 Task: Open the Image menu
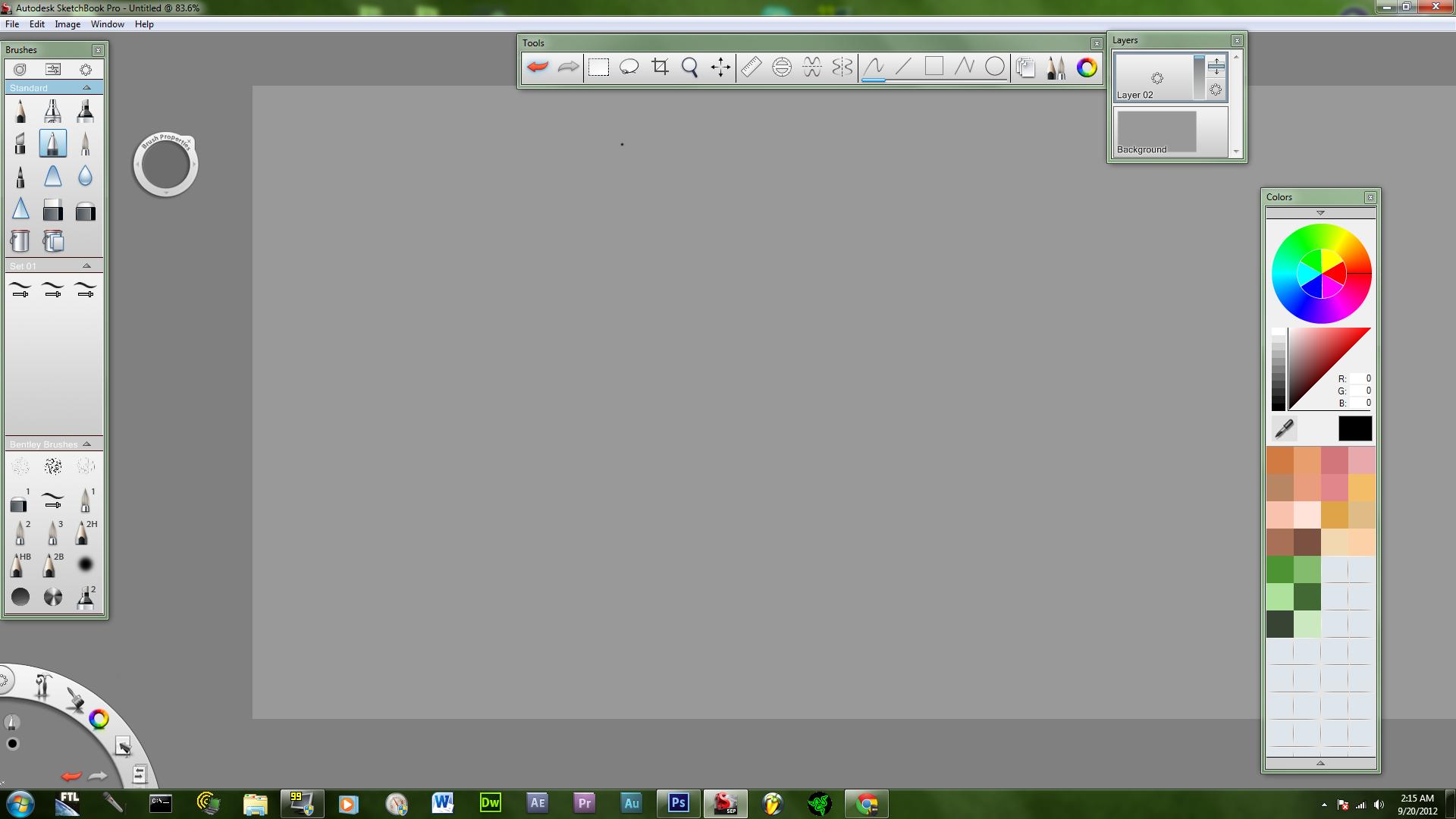(67, 24)
